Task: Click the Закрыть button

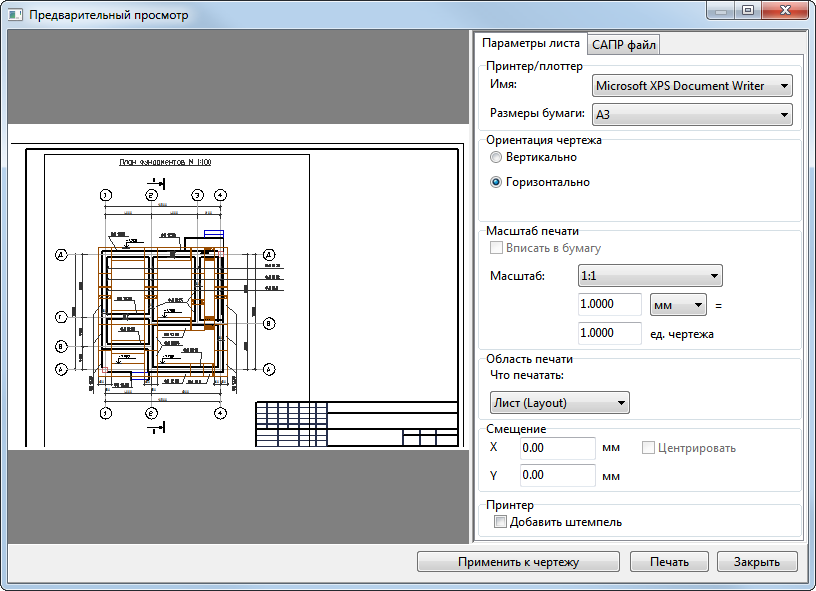Action: coord(764,562)
